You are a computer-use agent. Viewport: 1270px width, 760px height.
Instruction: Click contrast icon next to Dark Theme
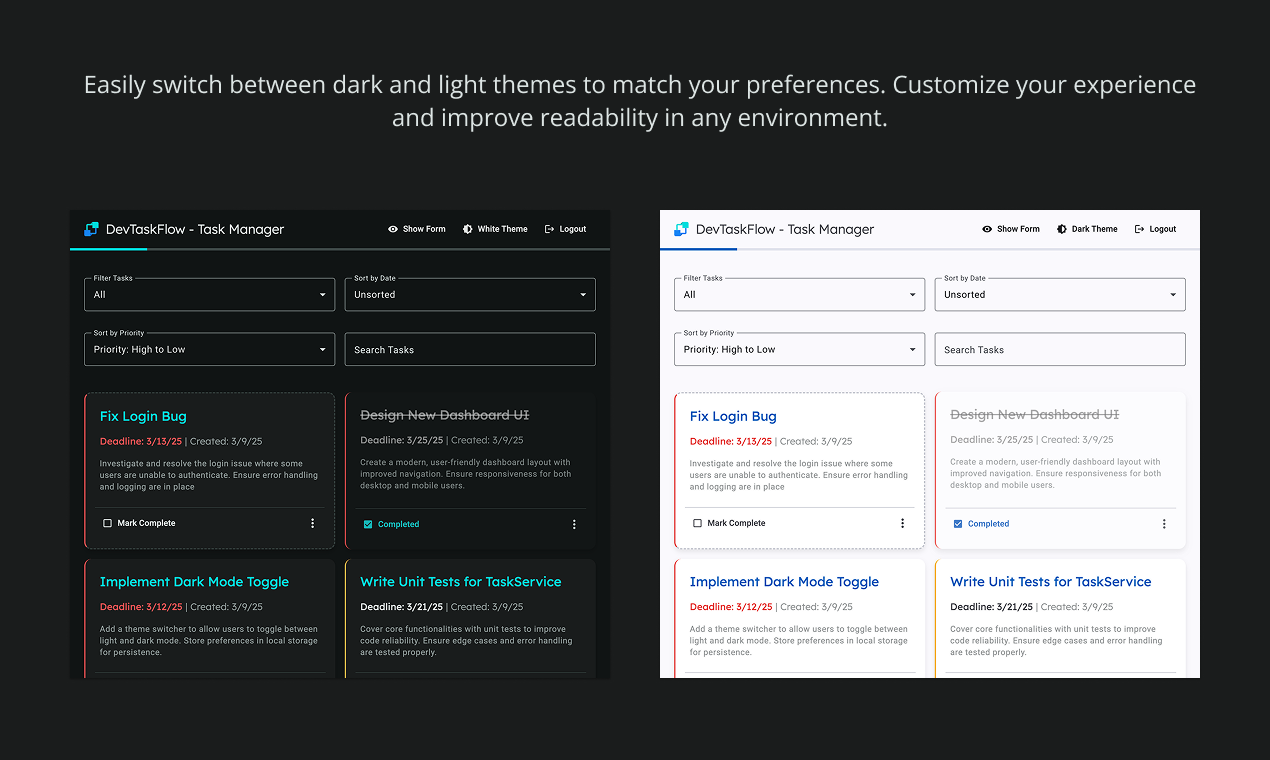[1062, 229]
